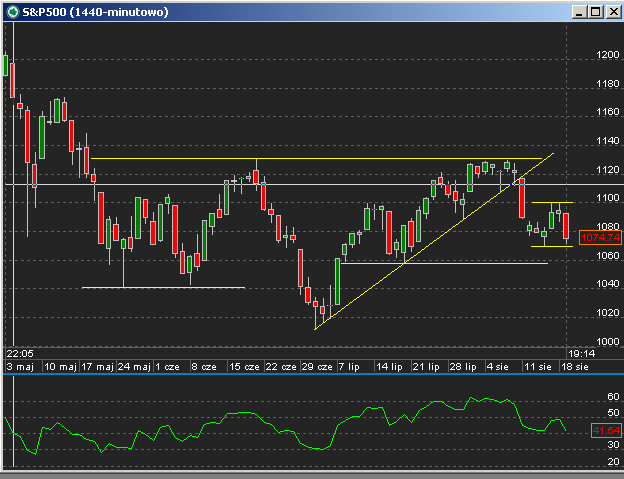Click the 1020 price axis label
624x479 pixels.
click(x=608, y=313)
